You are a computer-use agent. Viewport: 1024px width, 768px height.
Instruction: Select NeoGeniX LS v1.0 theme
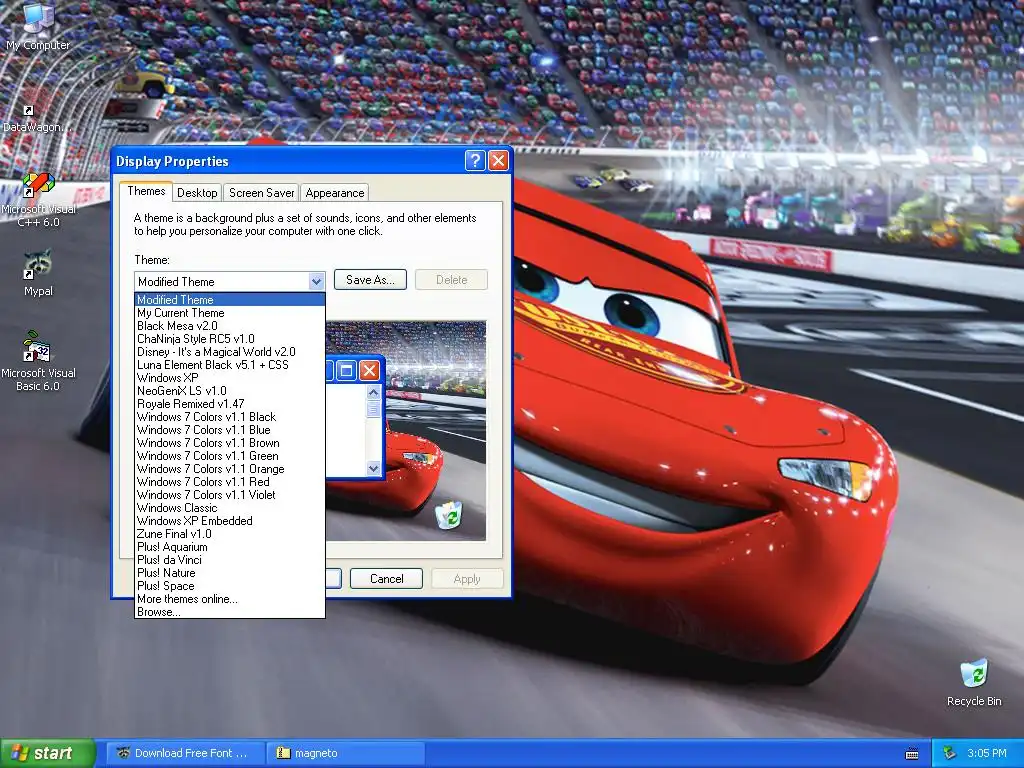tap(230, 391)
